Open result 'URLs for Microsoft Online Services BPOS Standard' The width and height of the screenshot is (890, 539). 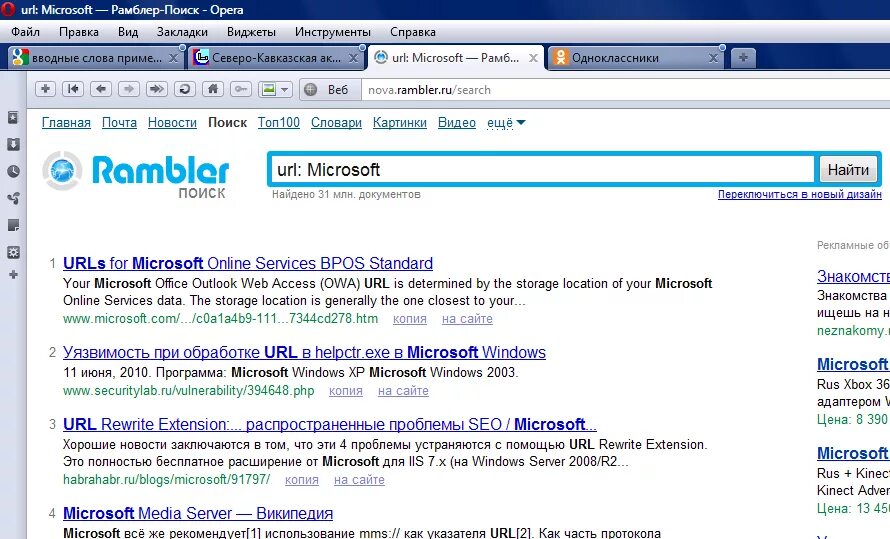point(247,263)
